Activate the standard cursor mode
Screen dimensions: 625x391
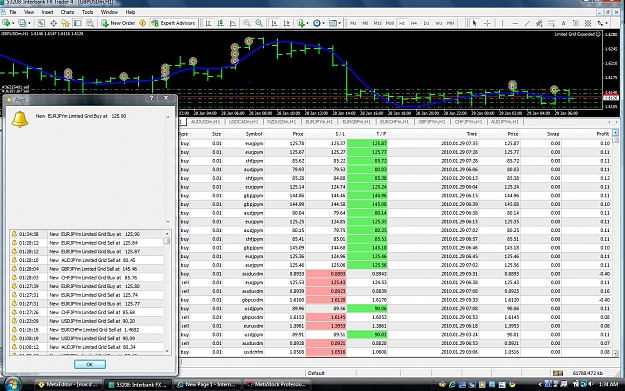(474, 23)
